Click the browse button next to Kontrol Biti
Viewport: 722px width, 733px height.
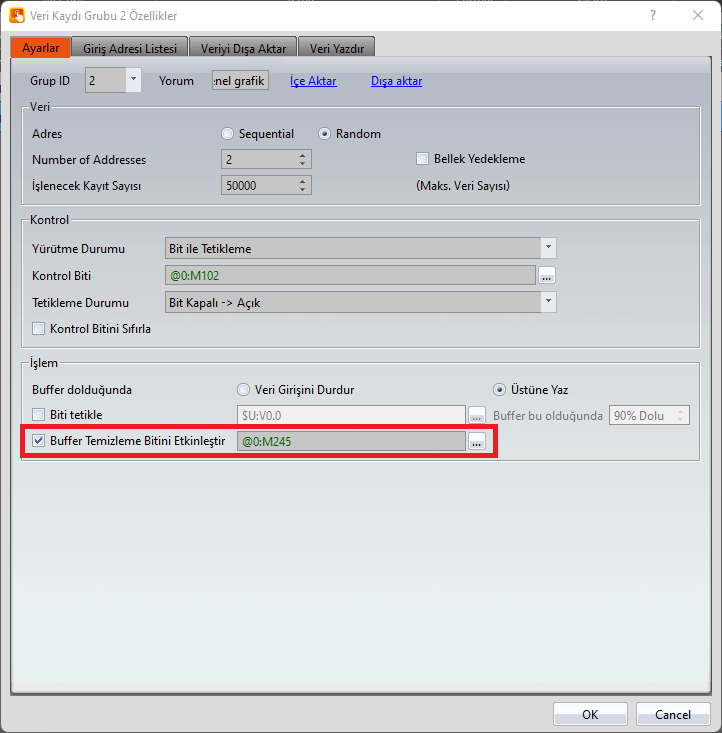click(546, 276)
